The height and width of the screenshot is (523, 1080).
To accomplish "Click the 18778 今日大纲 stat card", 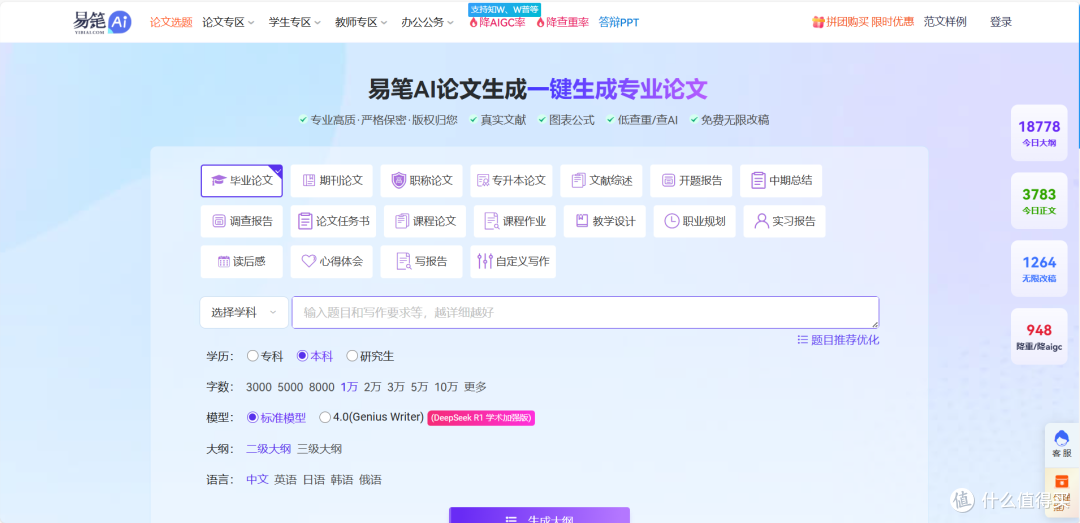I will [x=1039, y=133].
